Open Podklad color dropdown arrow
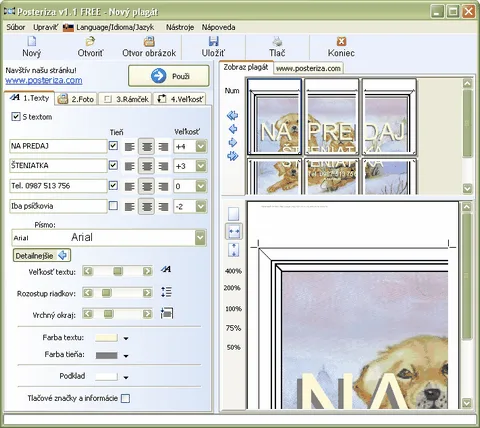 click(126, 378)
